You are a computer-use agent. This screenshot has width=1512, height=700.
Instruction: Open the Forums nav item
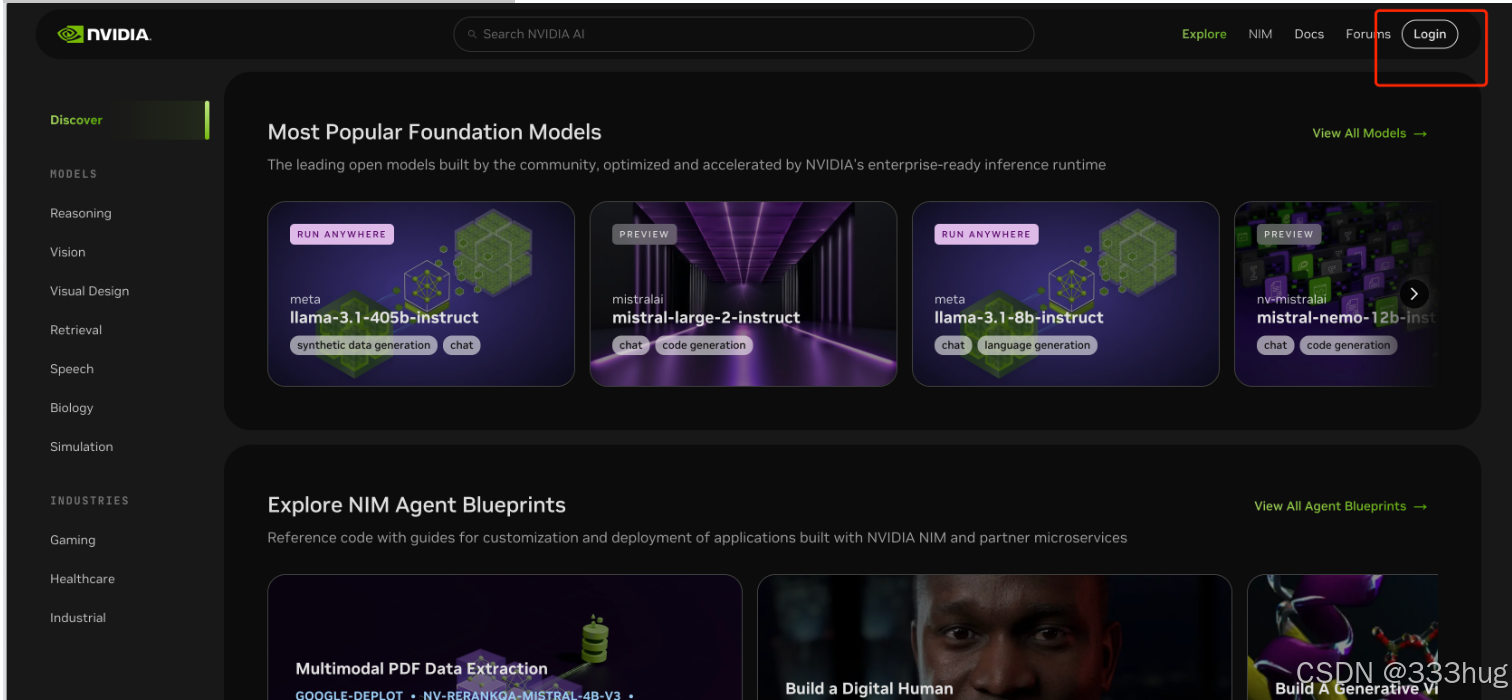coord(1368,34)
